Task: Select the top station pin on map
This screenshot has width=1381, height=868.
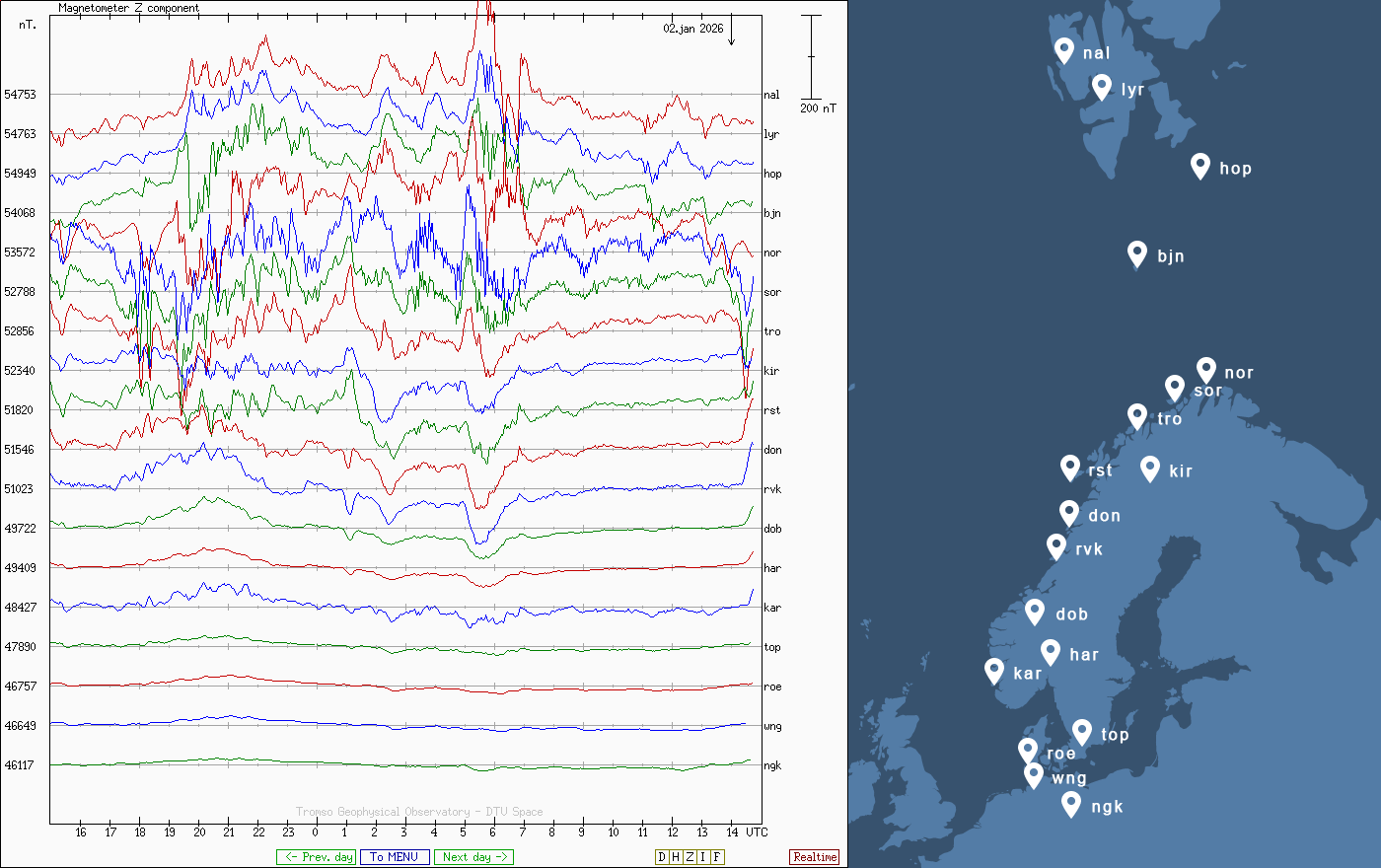Action: [x=1082, y=732]
